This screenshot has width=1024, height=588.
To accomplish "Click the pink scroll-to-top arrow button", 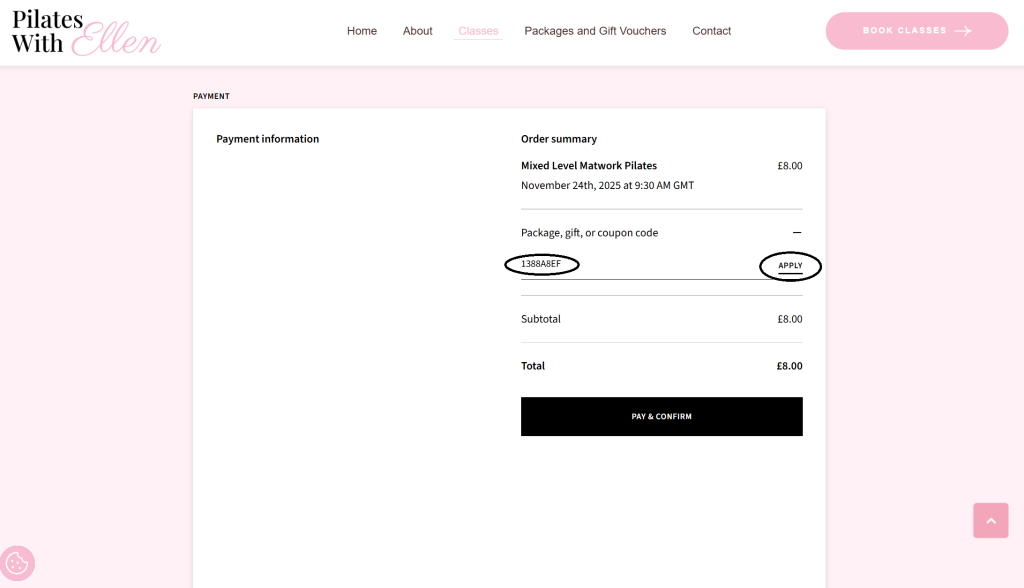I will click(x=990, y=520).
